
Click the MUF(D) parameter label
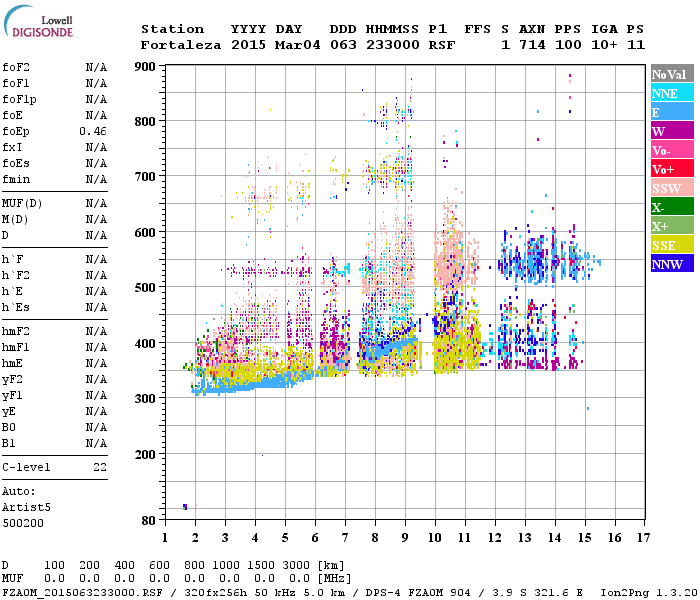(22, 204)
